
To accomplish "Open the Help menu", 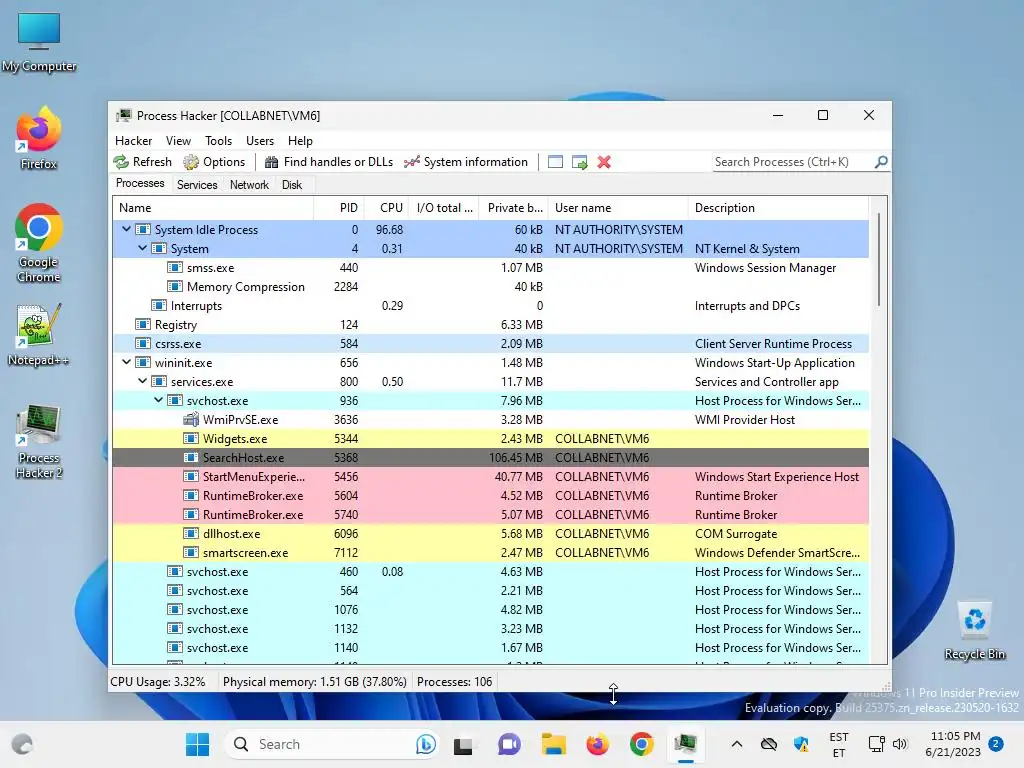I will (300, 140).
